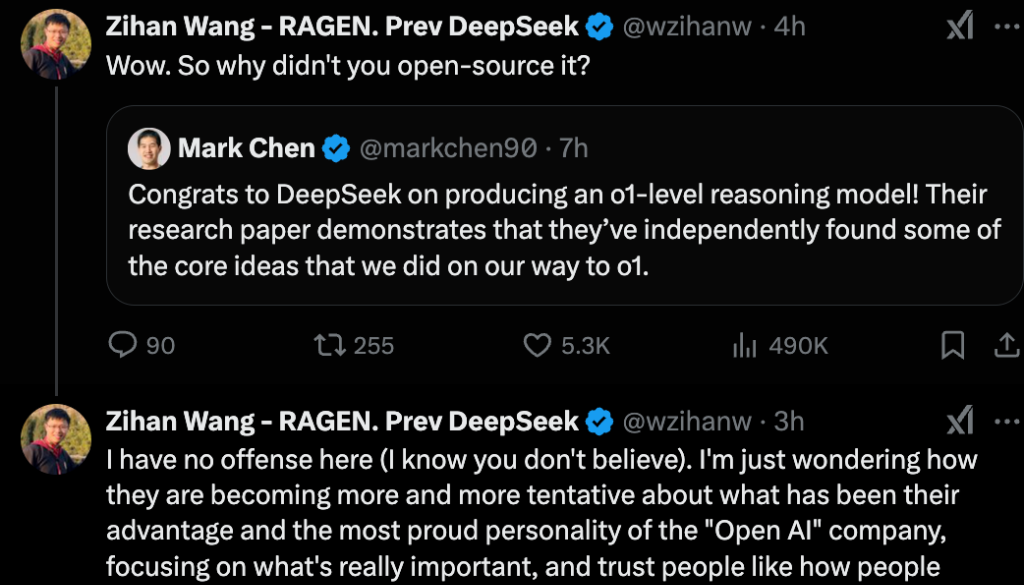Click the @markchen90 handle
This screenshot has height=585, width=1024.
coord(448,149)
